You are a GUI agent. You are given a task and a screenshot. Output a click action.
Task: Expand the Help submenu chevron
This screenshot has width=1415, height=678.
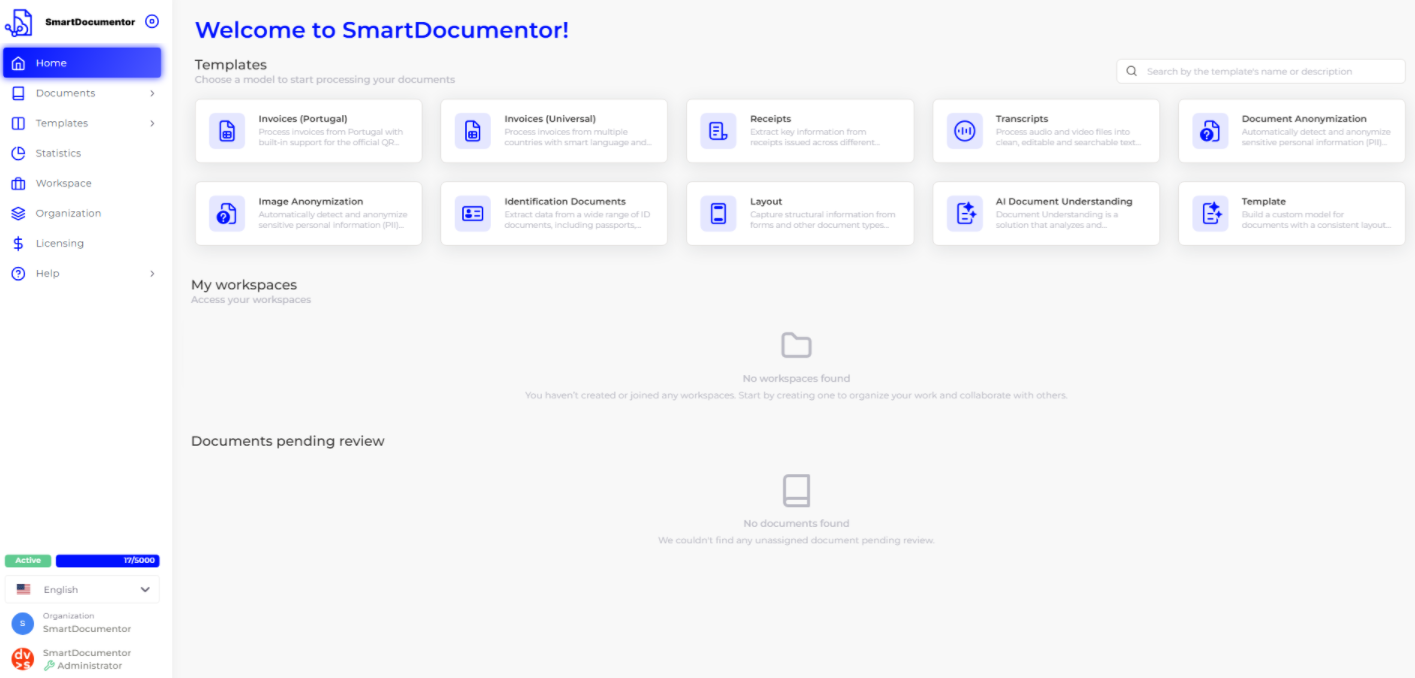(x=152, y=273)
